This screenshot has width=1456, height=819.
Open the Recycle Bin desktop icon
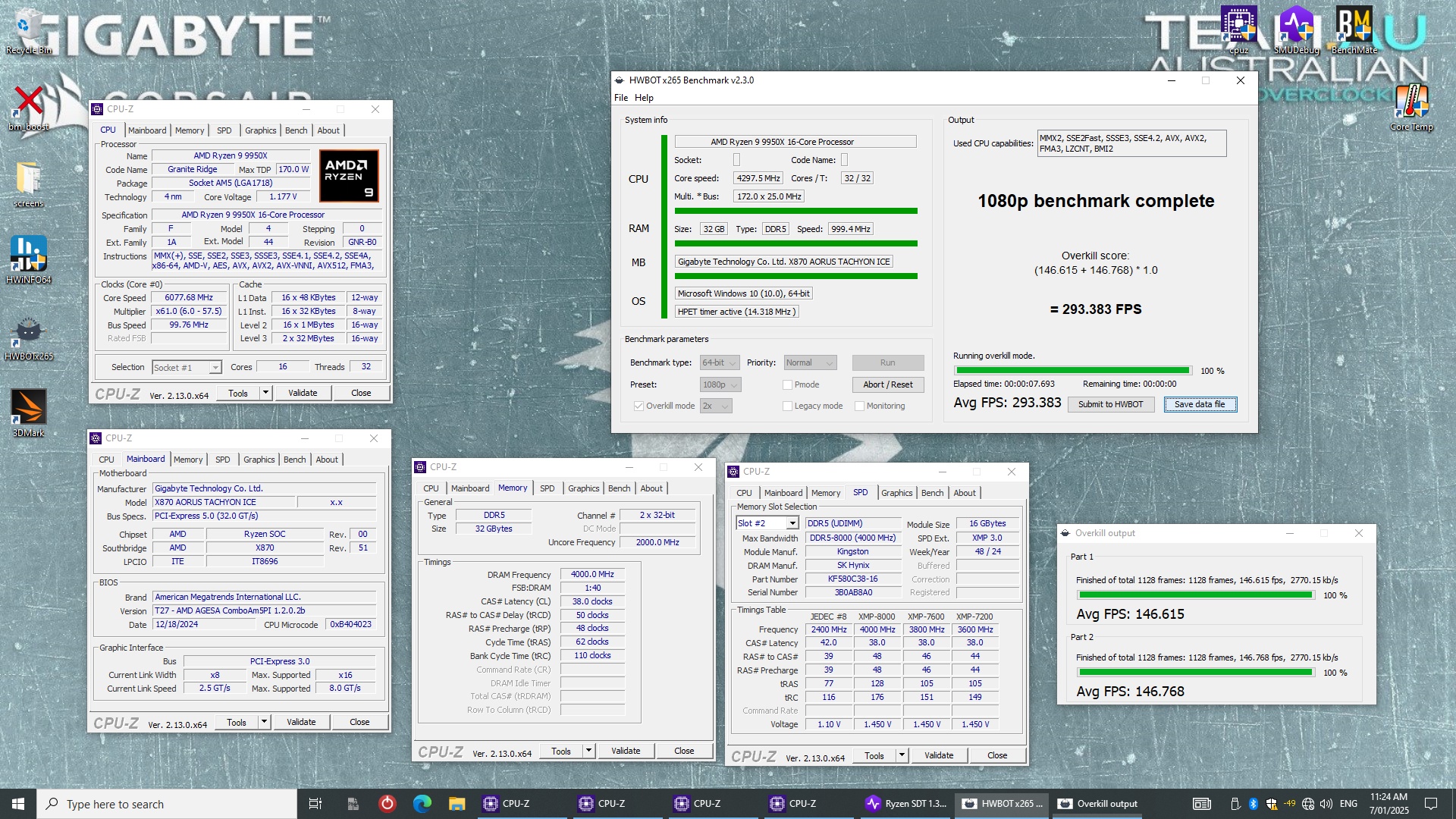click(29, 30)
